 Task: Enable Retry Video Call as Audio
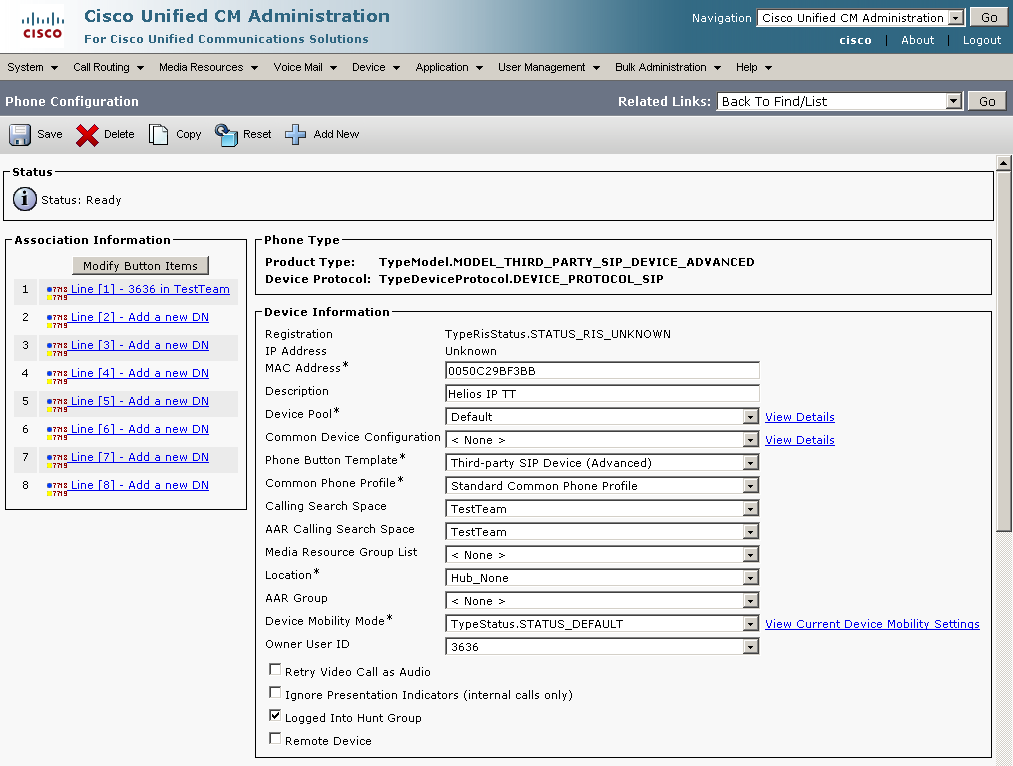click(275, 670)
